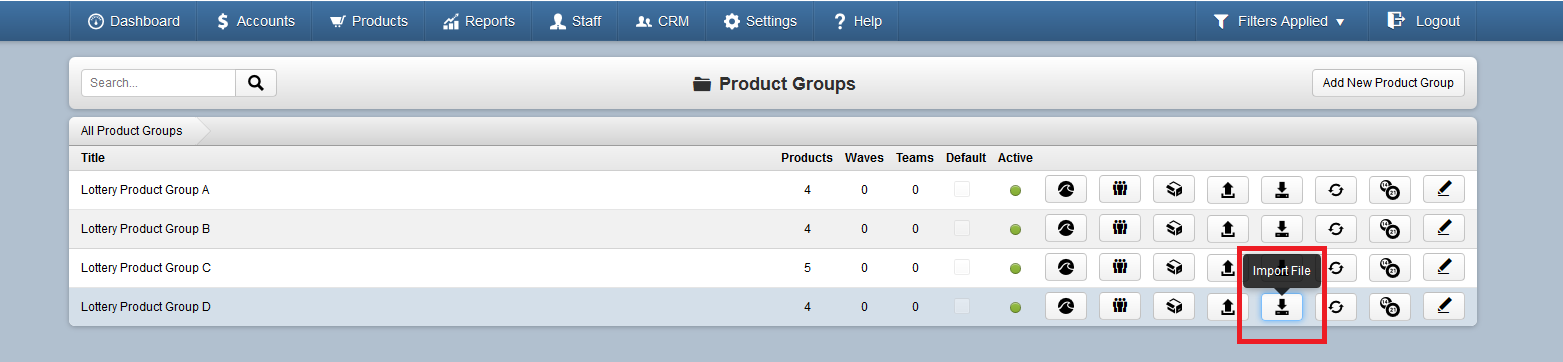Toggle Active green dot for Product Group C
Screen dimensions: 1563x362
coord(1015,268)
